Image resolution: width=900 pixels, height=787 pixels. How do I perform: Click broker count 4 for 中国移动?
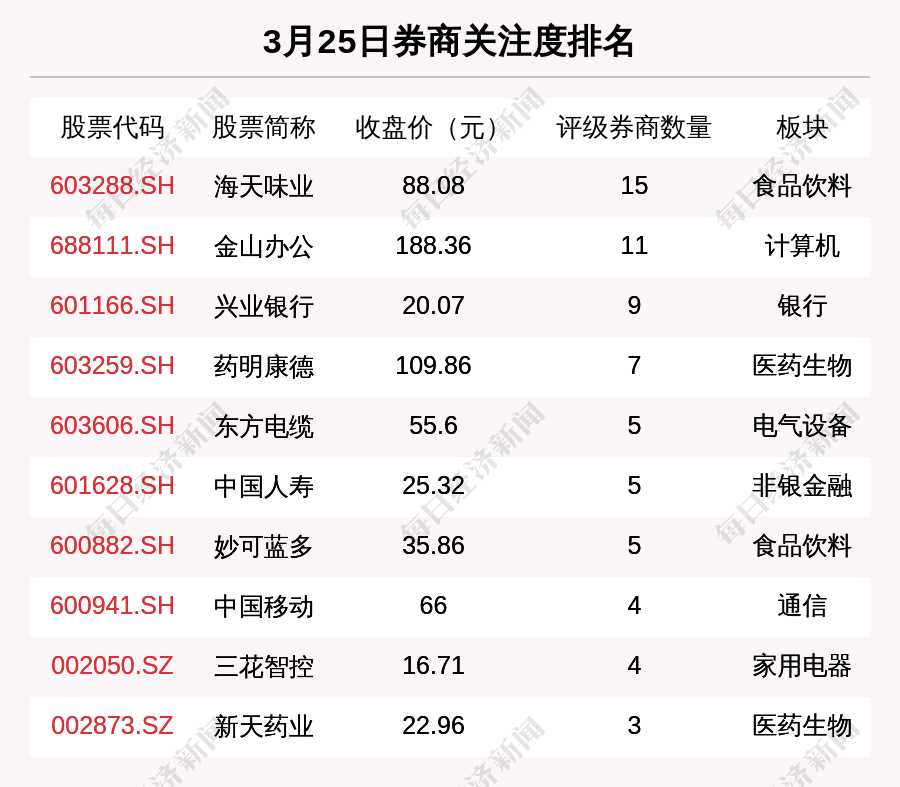634,606
